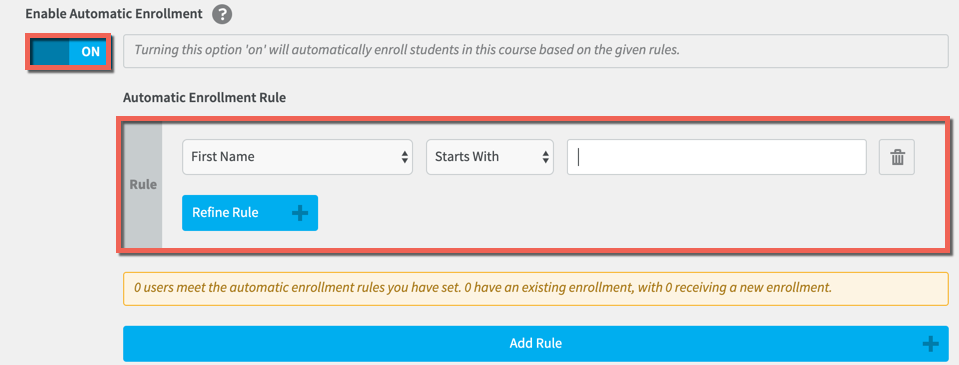The image size is (959, 365).
Task: Click the plus icon on the Add Rule bar
Action: 930,344
